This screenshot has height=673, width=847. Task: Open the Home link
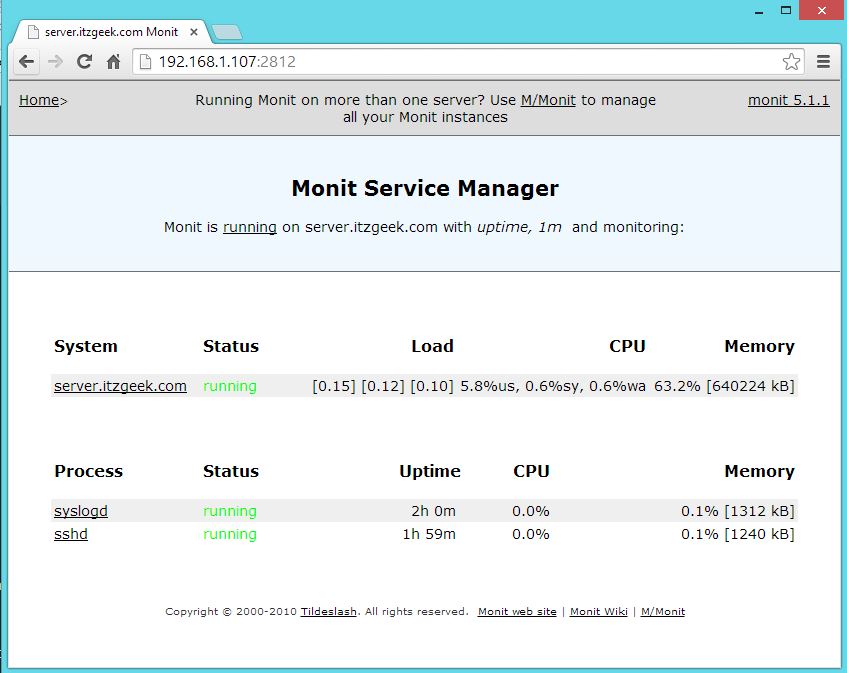39,100
